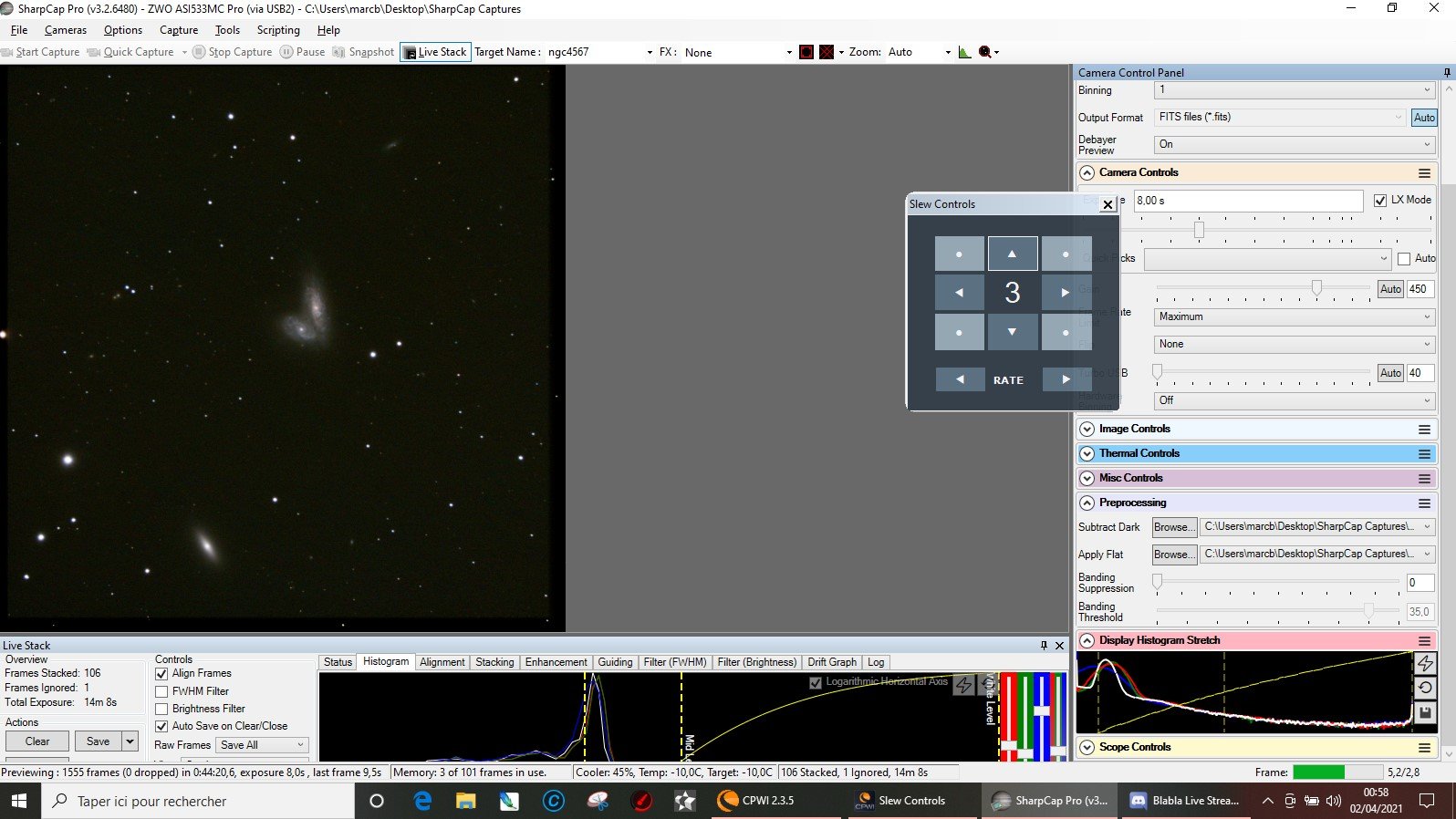Open SharpCap Pro in the taskbar
The image size is (1456, 819).
1050,801
